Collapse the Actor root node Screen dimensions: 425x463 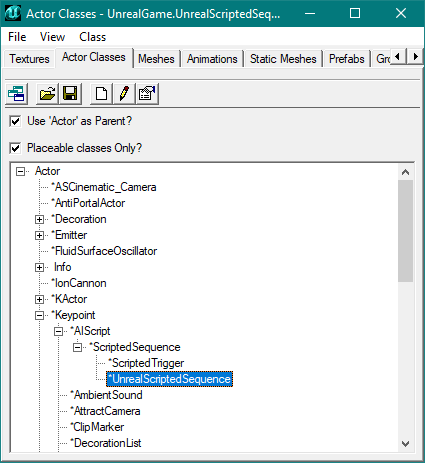tap(21, 172)
